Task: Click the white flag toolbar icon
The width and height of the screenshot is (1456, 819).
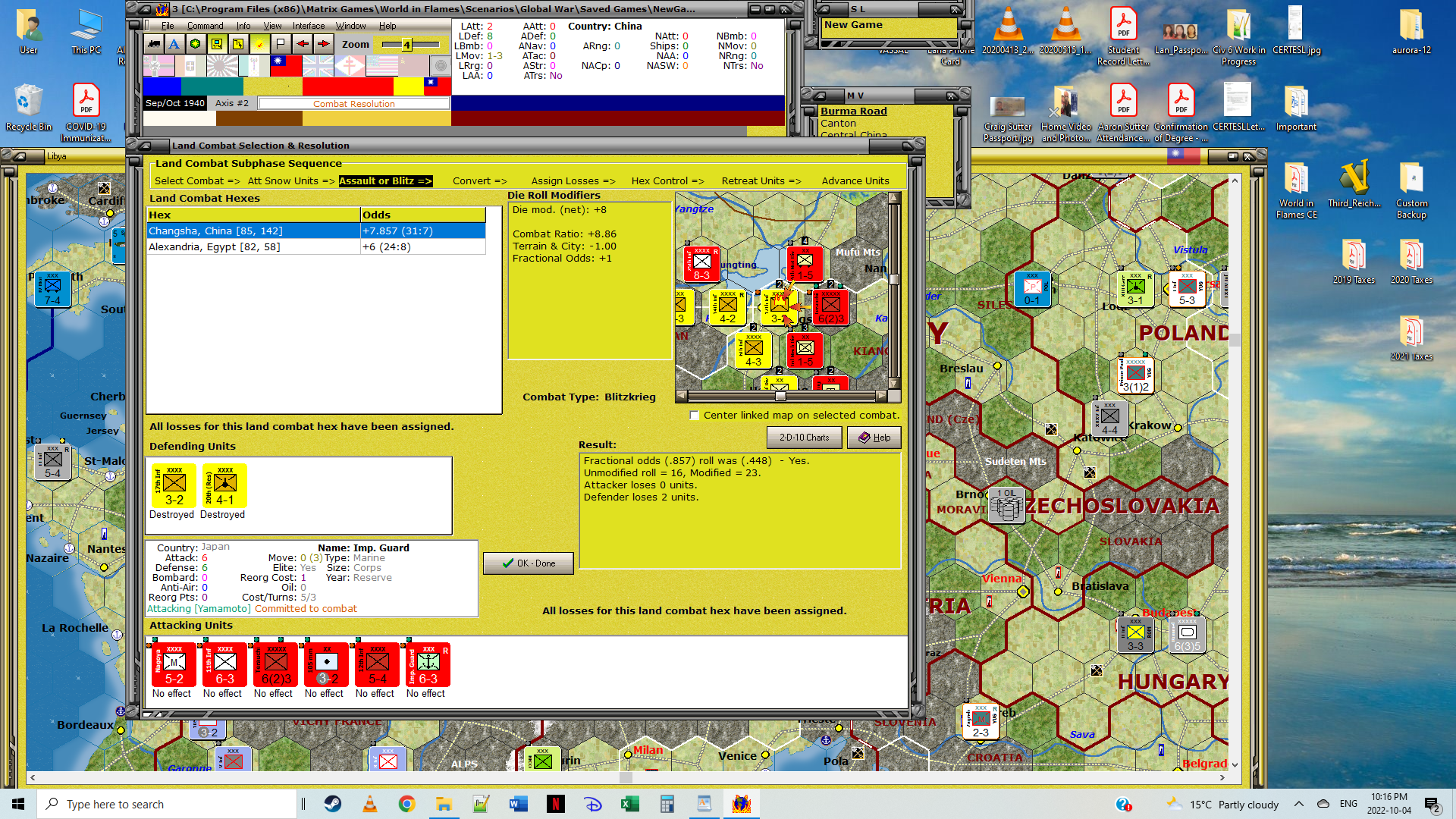Action: (281, 44)
